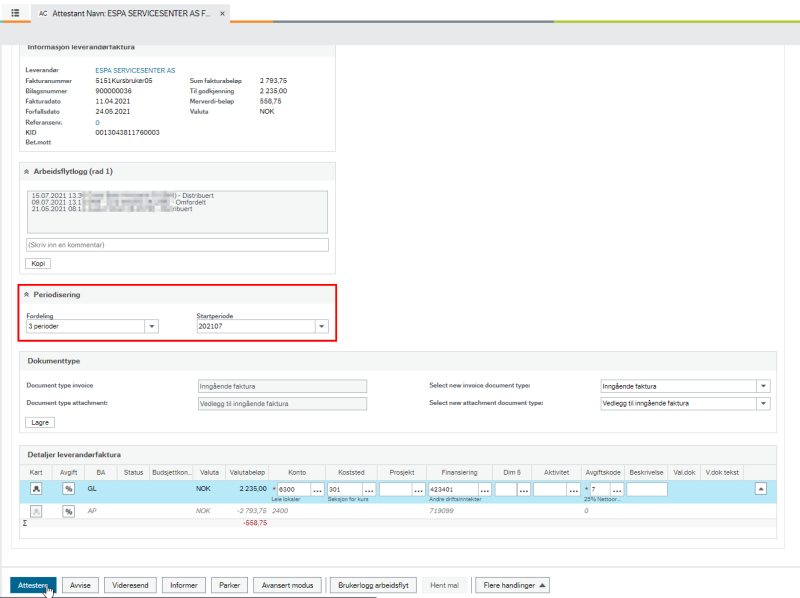Close the Attestant ESPA SERVICESENTER tab
Image resolution: width=800 pixels, height=598 pixels.
pos(222,14)
